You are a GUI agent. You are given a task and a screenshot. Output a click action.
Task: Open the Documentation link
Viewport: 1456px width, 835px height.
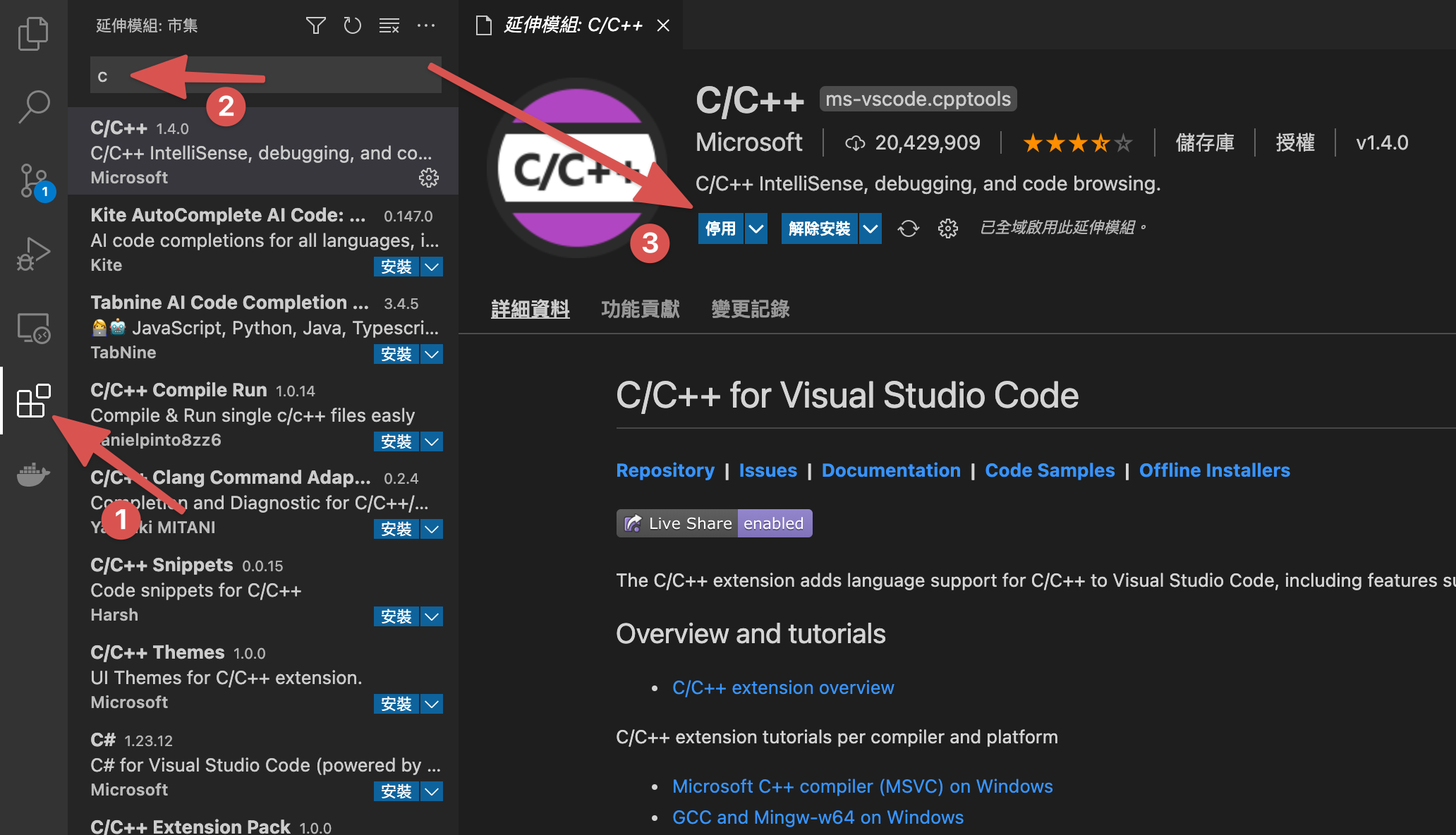tap(891, 470)
